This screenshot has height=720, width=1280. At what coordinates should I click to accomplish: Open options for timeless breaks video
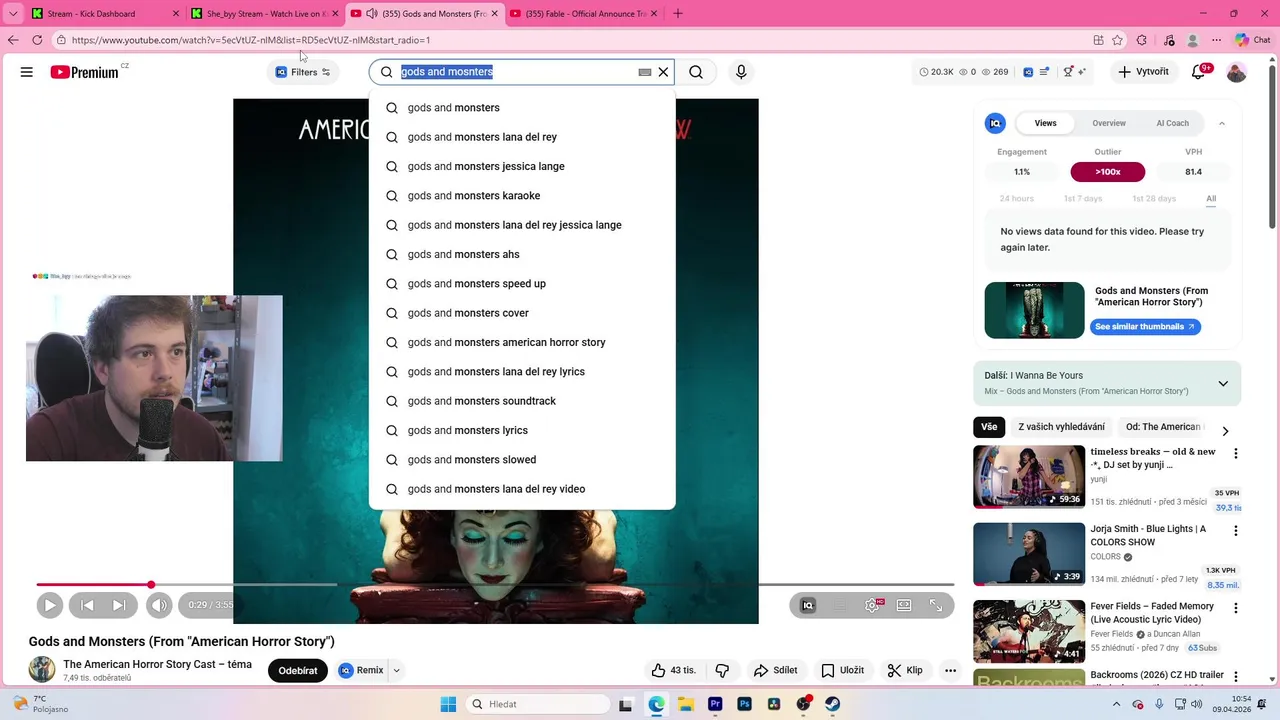(1236, 453)
